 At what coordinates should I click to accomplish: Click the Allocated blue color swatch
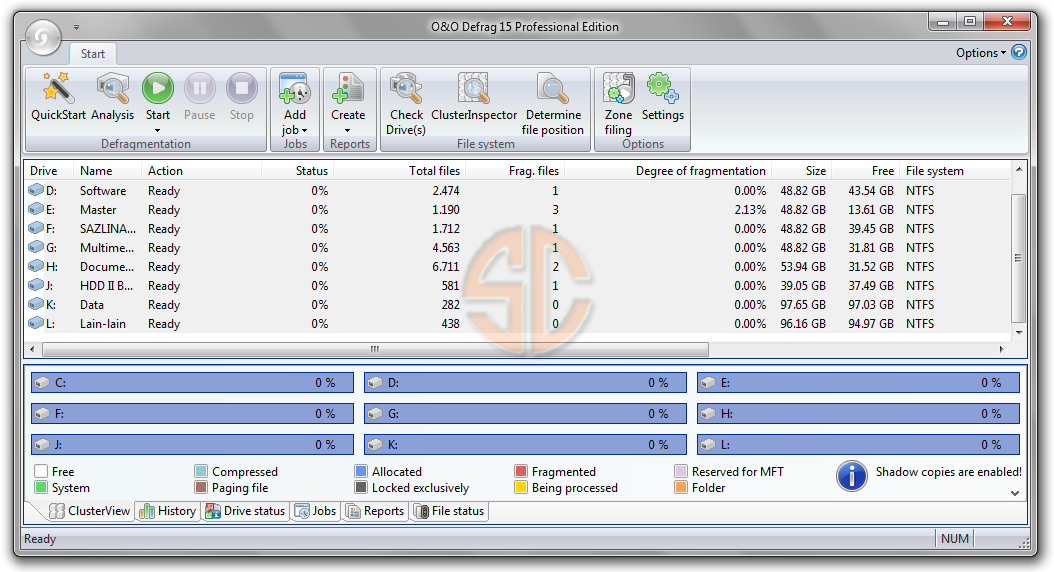click(x=361, y=471)
